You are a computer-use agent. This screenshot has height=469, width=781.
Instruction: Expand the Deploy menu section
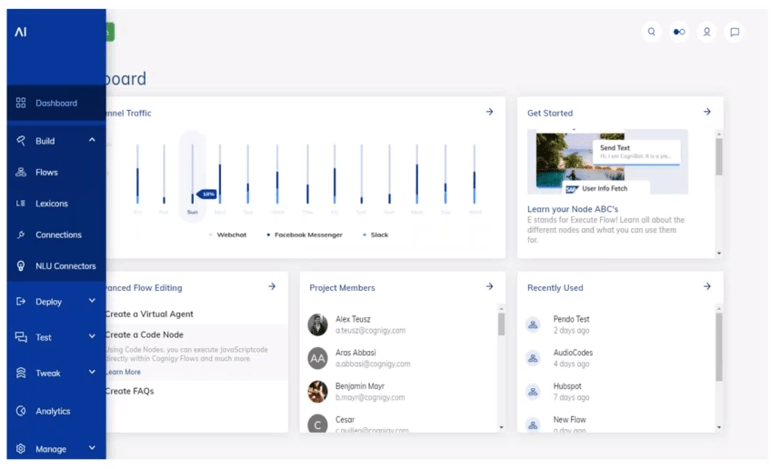92,301
